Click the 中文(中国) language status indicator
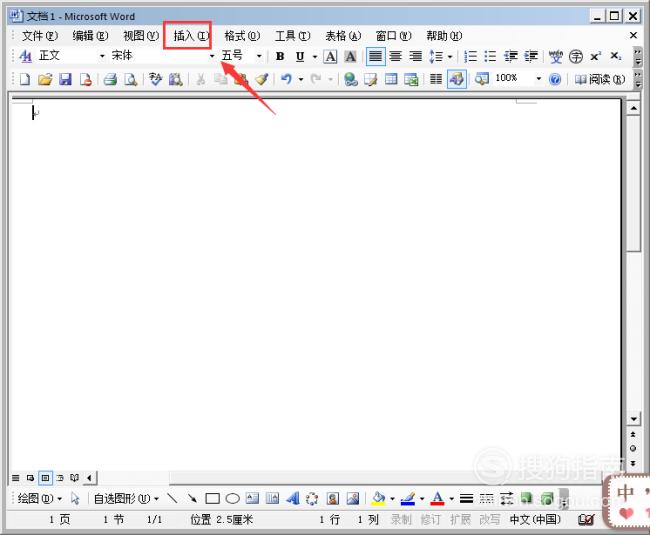 pyautogui.click(x=535, y=519)
